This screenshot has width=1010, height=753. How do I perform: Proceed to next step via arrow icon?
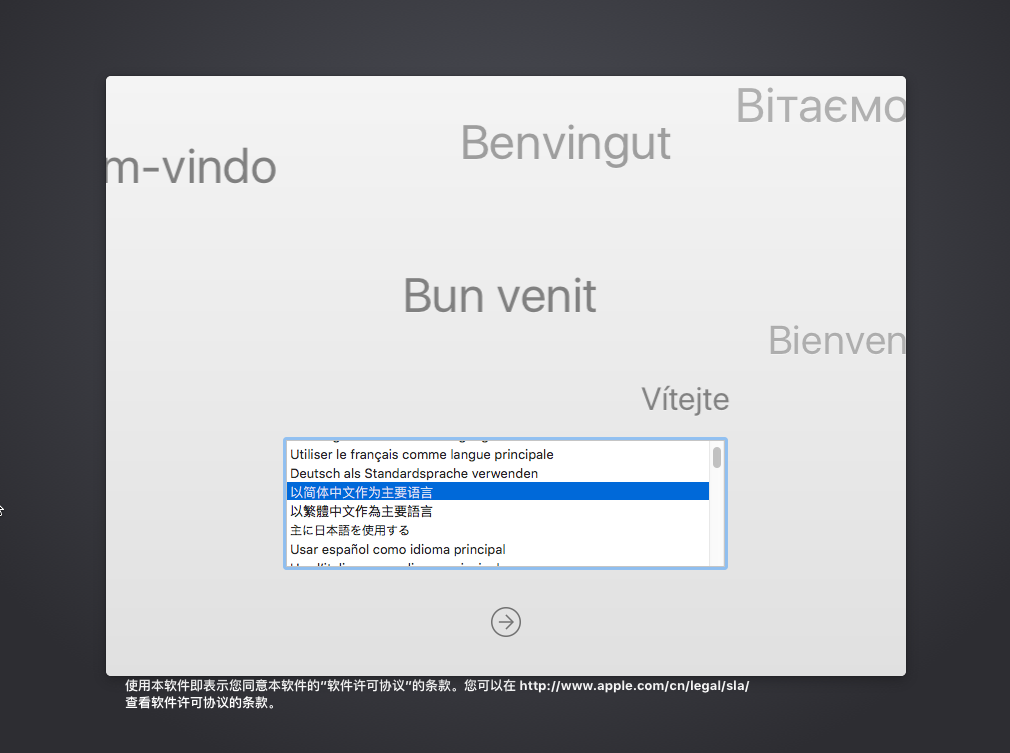point(505,622)
